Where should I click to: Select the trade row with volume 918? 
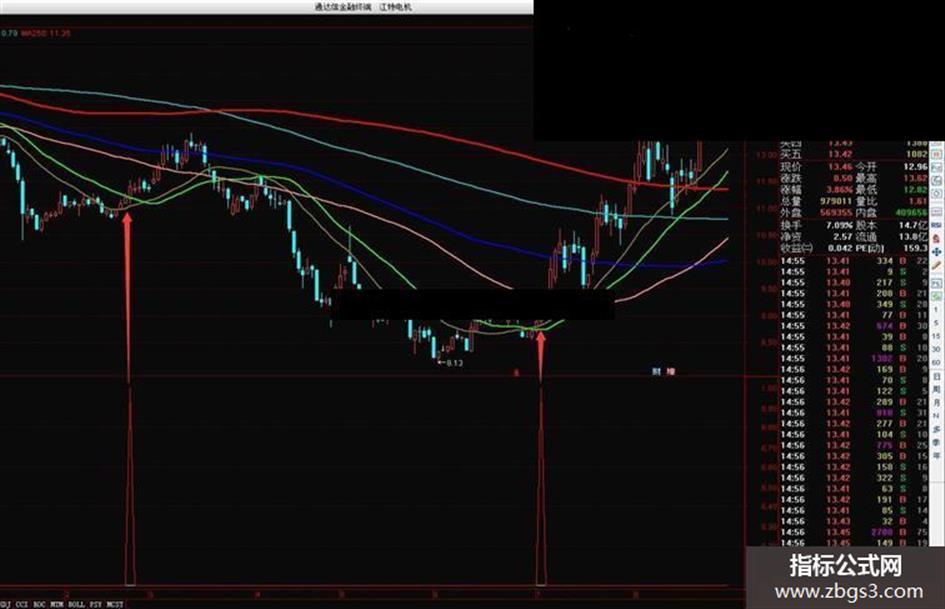[x=854, y=413]
